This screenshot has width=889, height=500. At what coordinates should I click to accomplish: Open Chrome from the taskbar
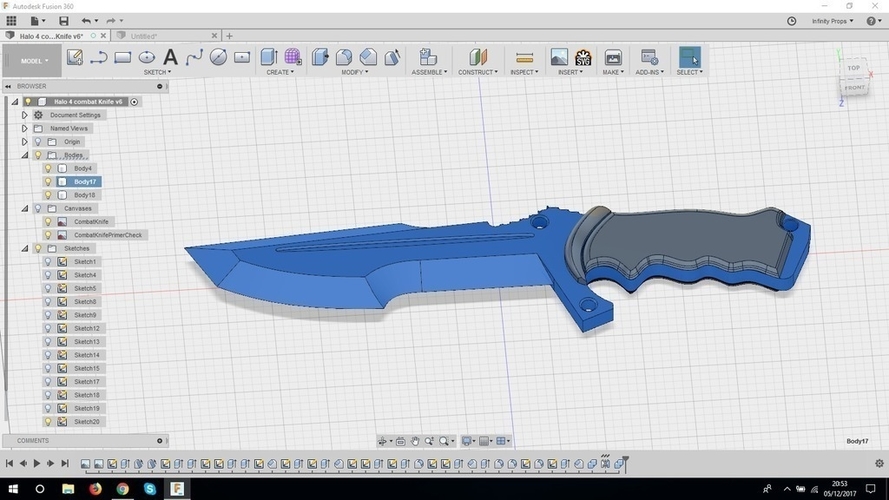(122, 489)
